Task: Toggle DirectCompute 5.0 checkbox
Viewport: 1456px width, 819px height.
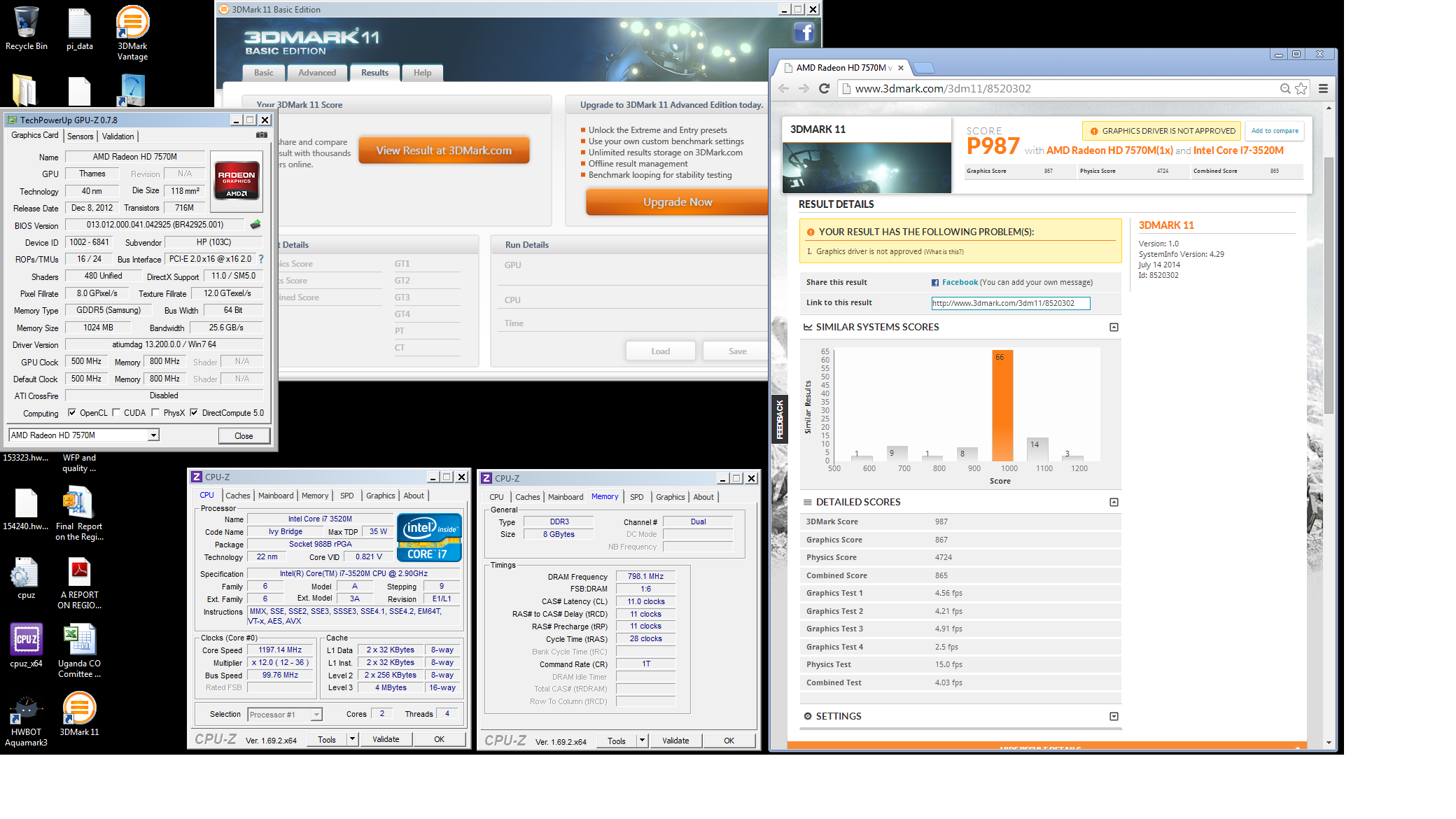Action: coord(194,413)
